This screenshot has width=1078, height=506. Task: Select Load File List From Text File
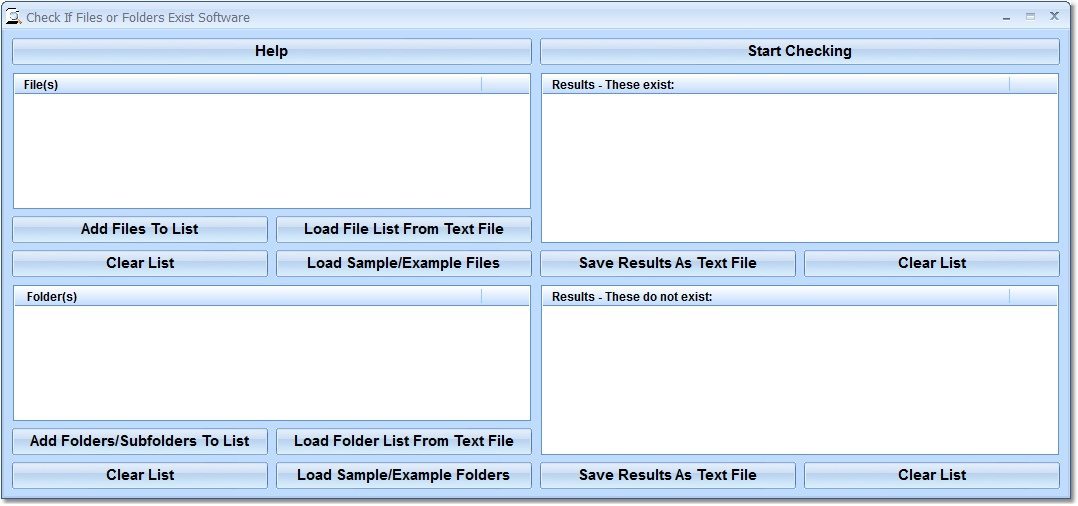(403, 229)
